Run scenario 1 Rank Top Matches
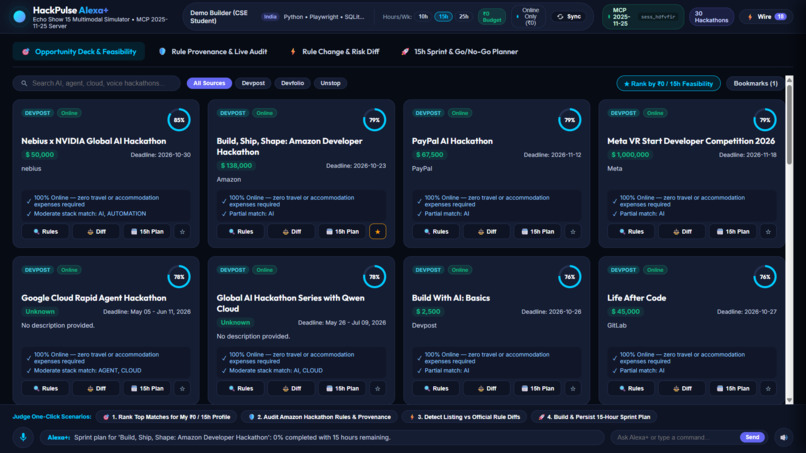 coord(167,416)
